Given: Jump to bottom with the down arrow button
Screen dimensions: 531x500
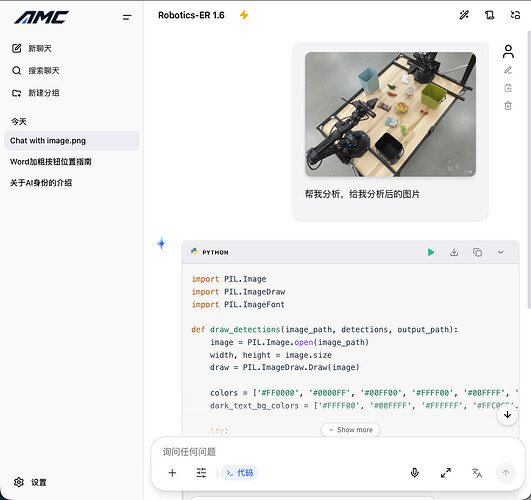Looking at the screenshot, I should 507,415.
